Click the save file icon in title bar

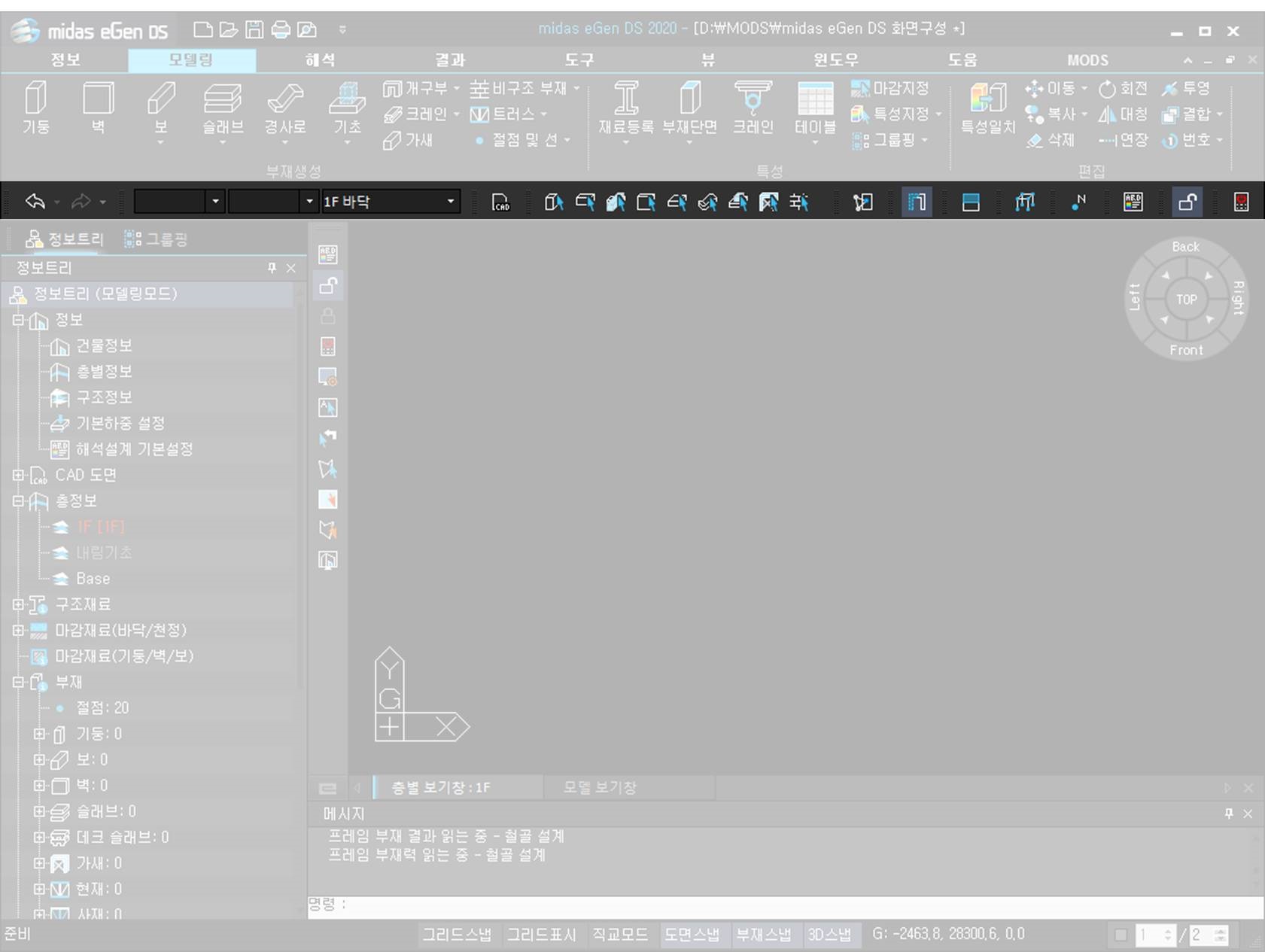[254, 29]
